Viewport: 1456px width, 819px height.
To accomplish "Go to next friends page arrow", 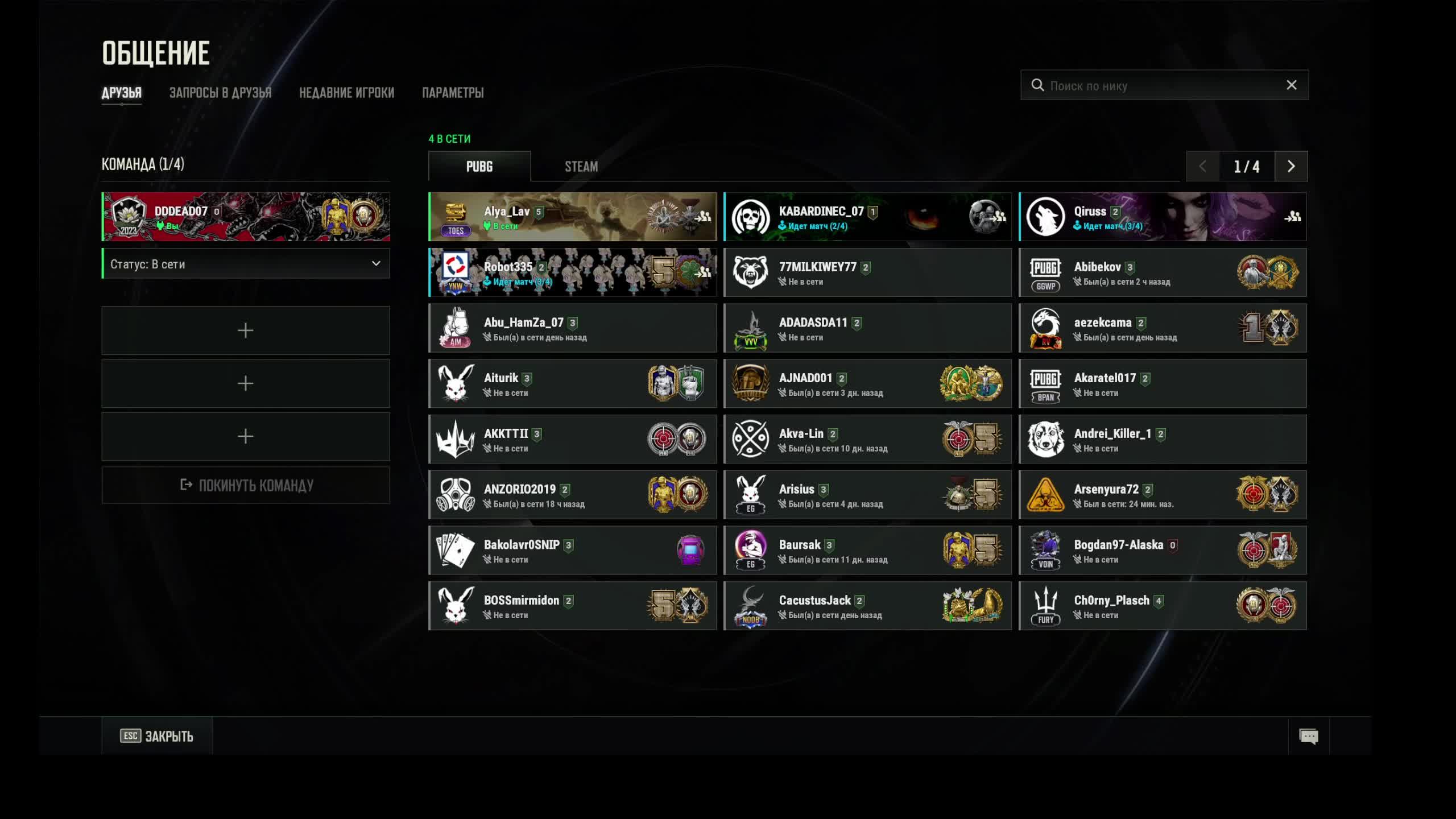I will pos(1291,166).
